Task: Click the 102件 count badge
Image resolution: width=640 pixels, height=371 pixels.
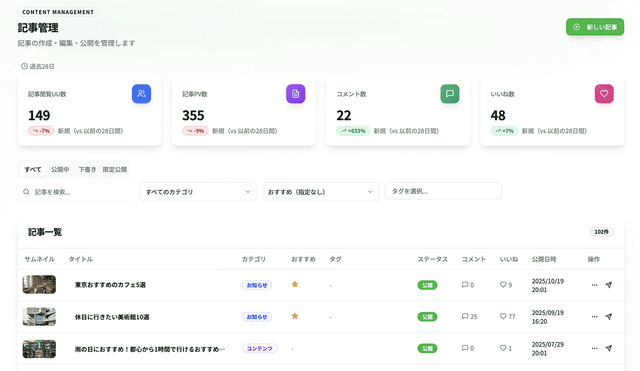Action: coord(602,232)
